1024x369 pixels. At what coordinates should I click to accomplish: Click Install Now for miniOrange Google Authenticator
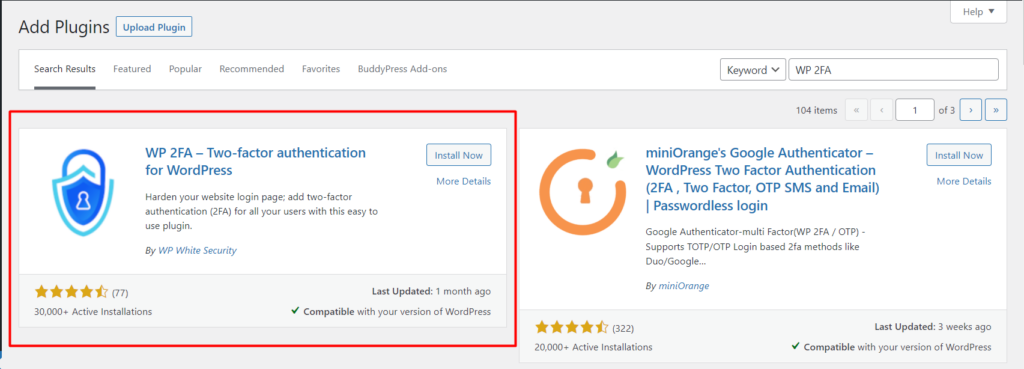[x=959, y=155]
